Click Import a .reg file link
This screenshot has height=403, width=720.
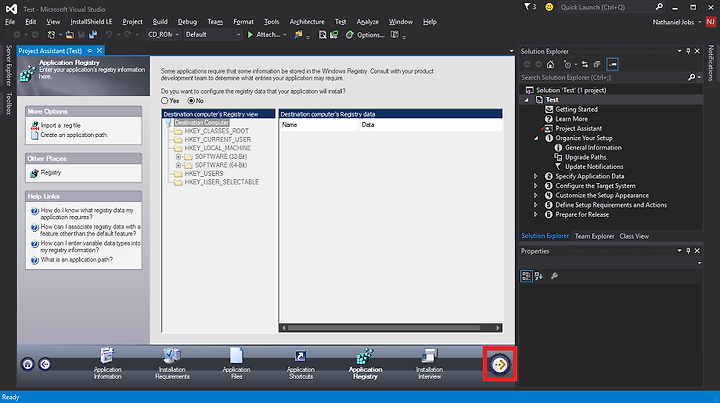pyautogui.click(x=61, y=125)
